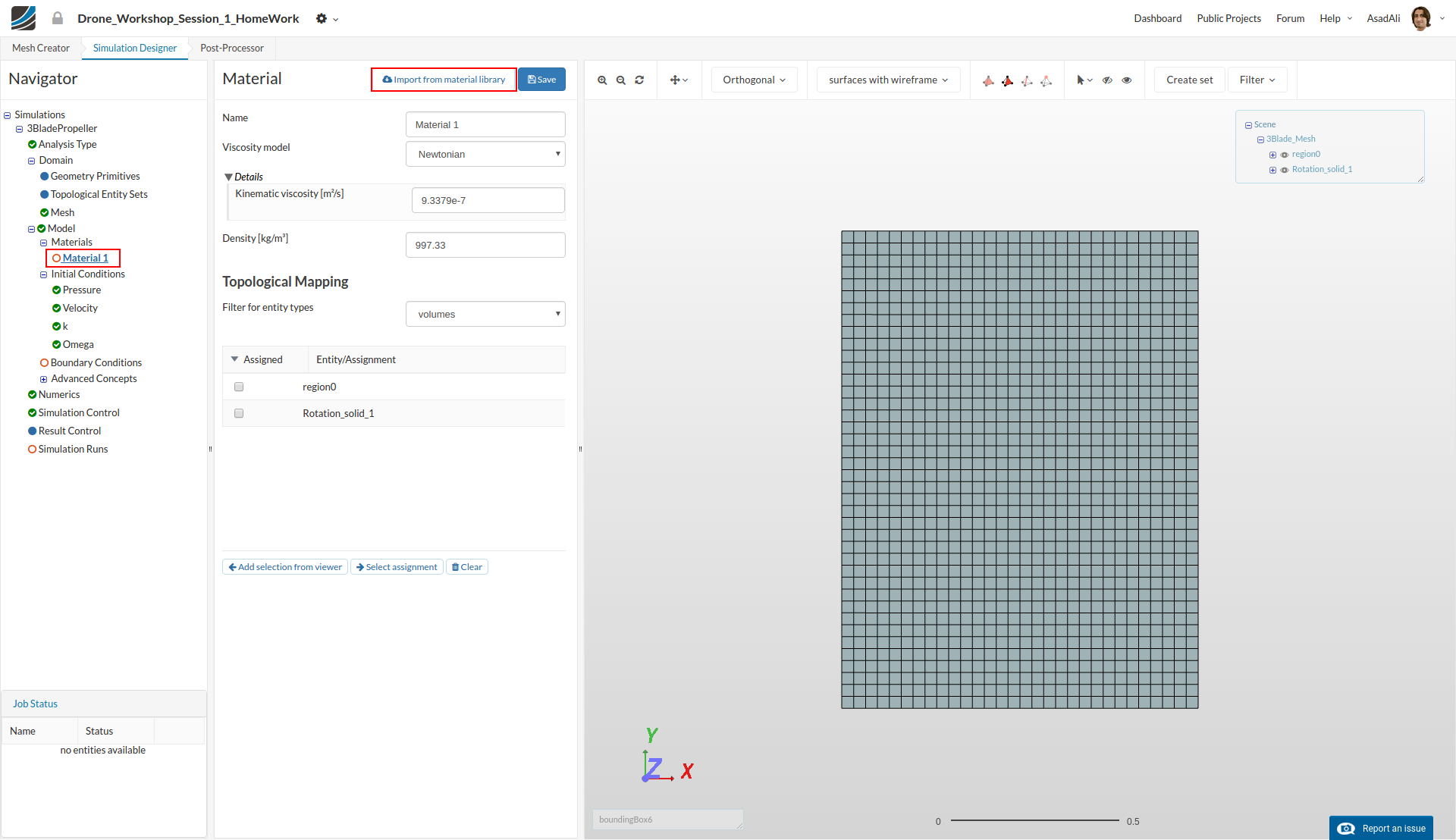Click the hide selection crossed-eye icon

[x=1107, y=80]
